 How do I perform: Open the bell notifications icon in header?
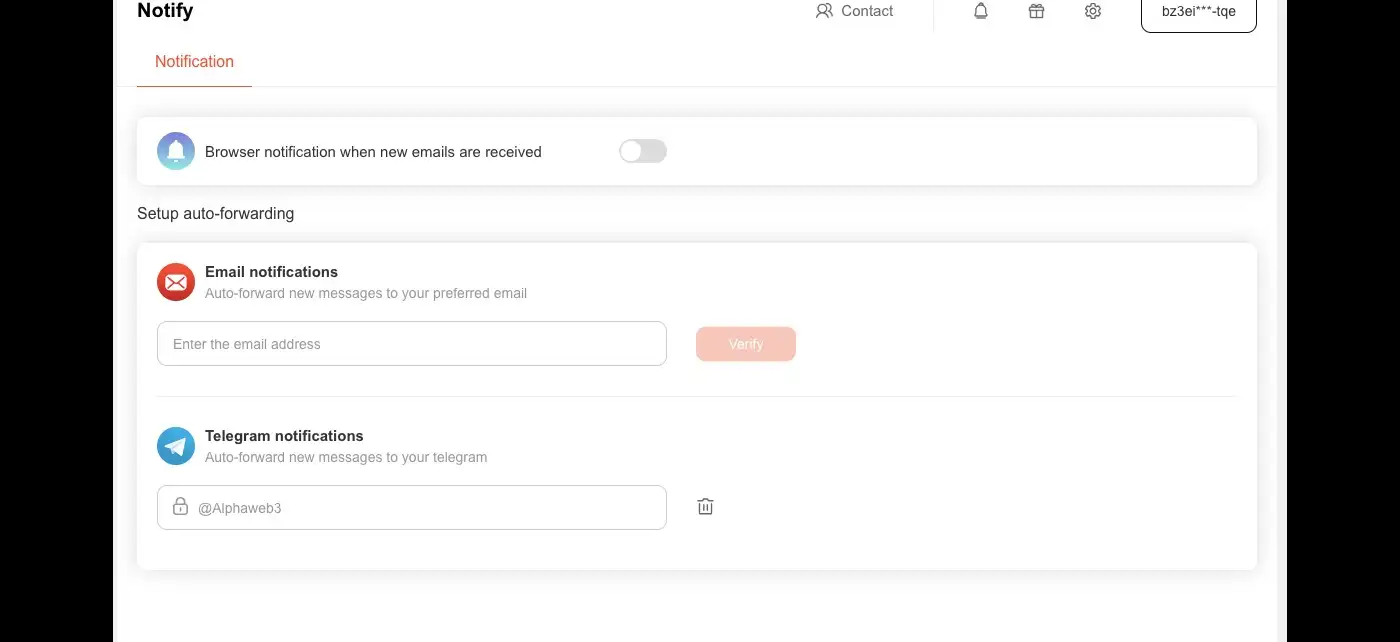[981, 11]
